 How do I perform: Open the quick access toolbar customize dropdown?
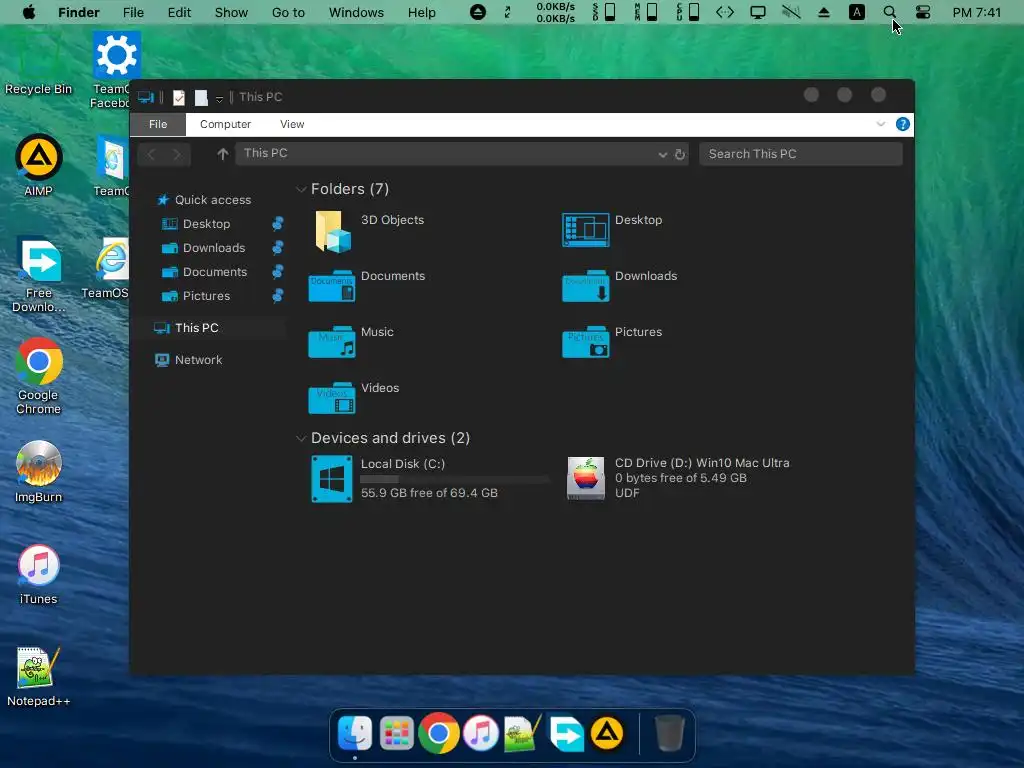coord(219,99)
